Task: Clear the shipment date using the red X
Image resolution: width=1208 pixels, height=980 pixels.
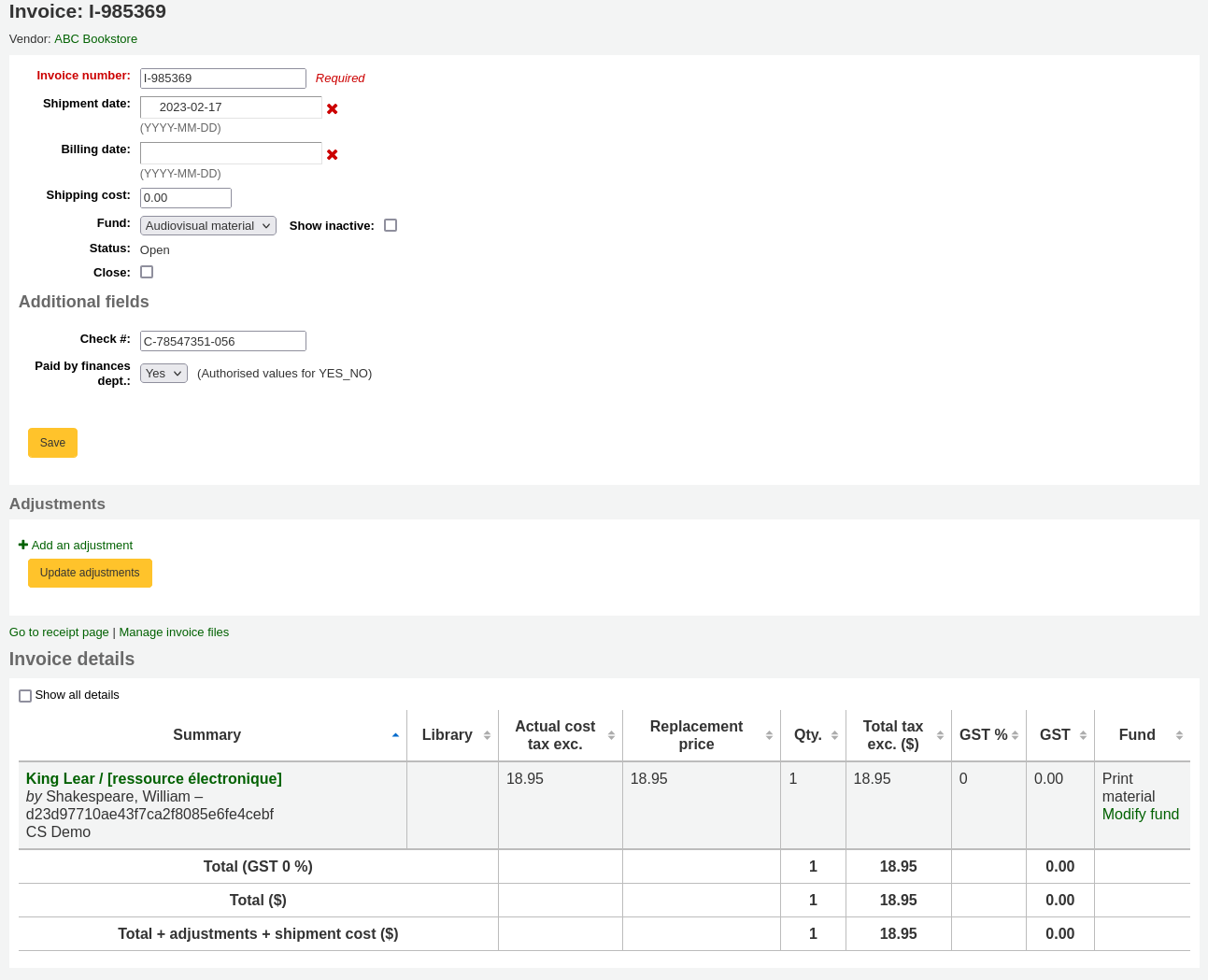Action: tap(333, 108)
